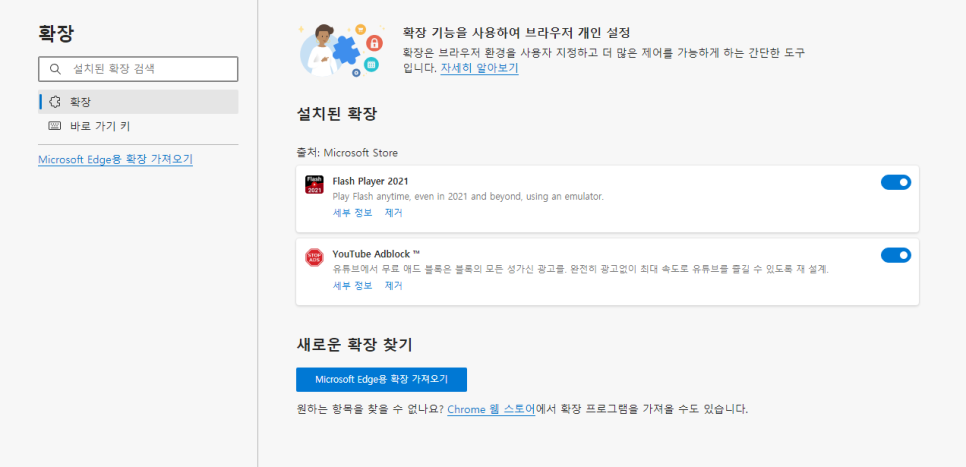Click the YouTube Adblock stop-ads icon
Image resolution: width=966 pixels, height=467 pixels.
314,258
